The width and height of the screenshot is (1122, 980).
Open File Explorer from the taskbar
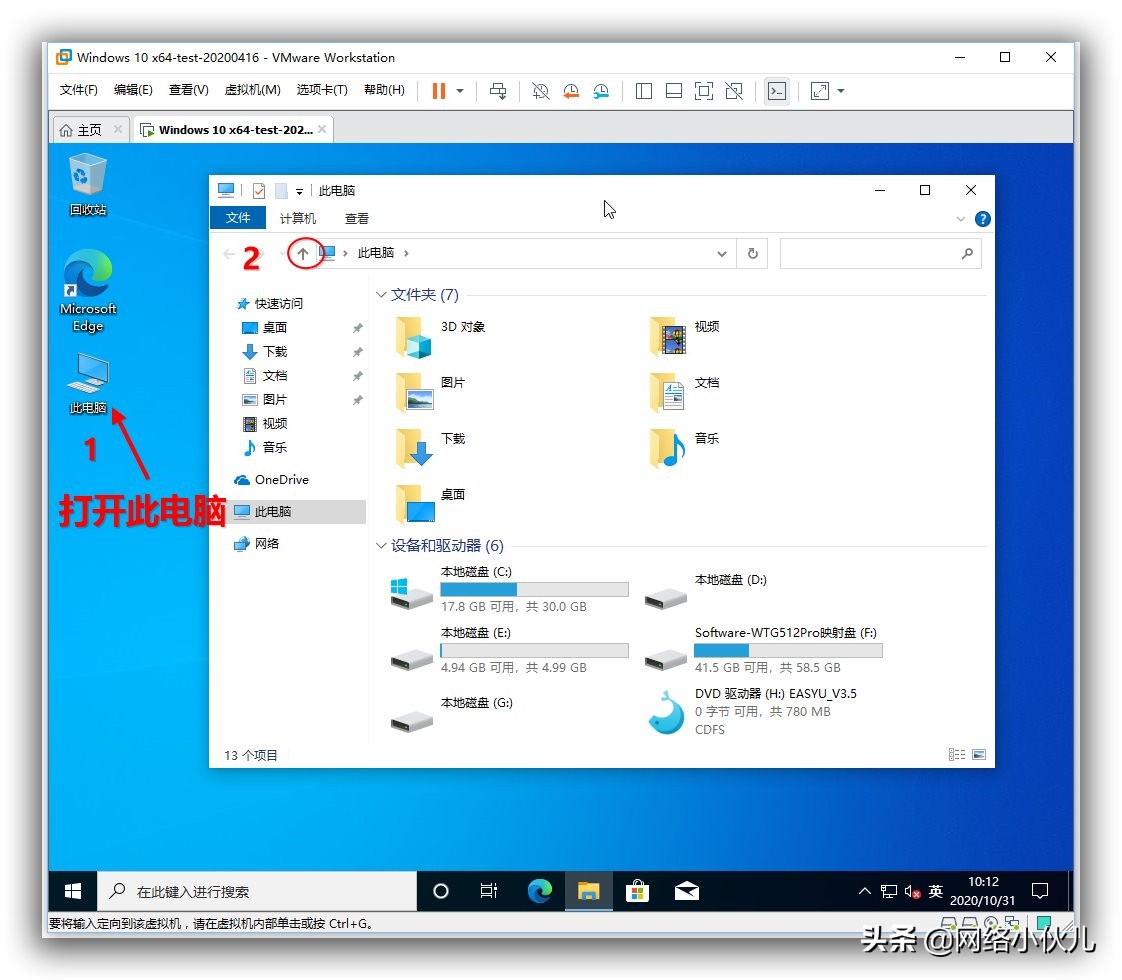pyautogui.click(x=589, y=890)
